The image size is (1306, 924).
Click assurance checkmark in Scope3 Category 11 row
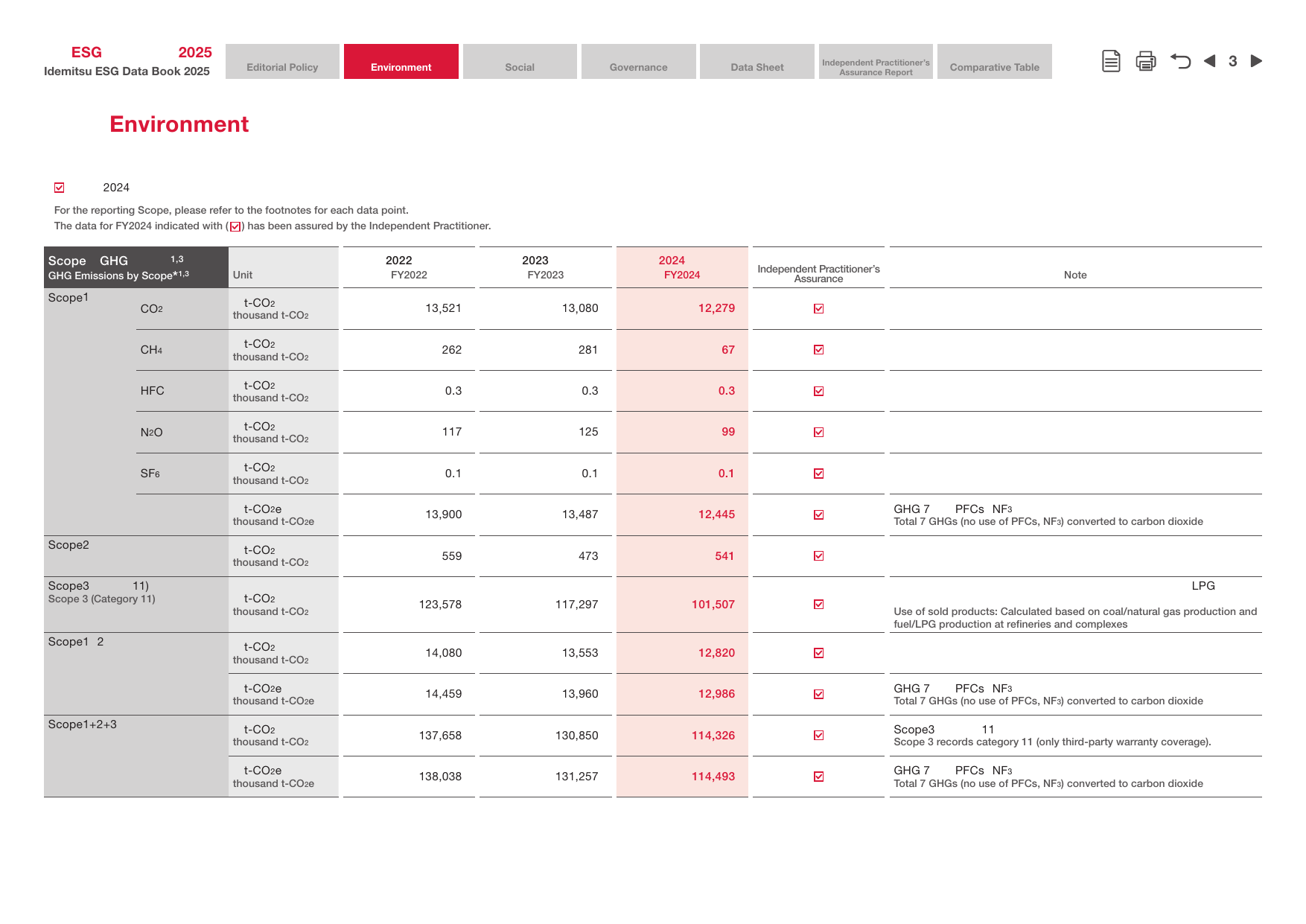click(818, 605)
